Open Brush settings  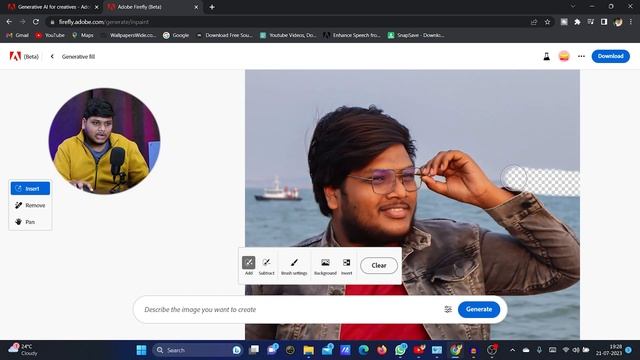(x=294, y=265)
